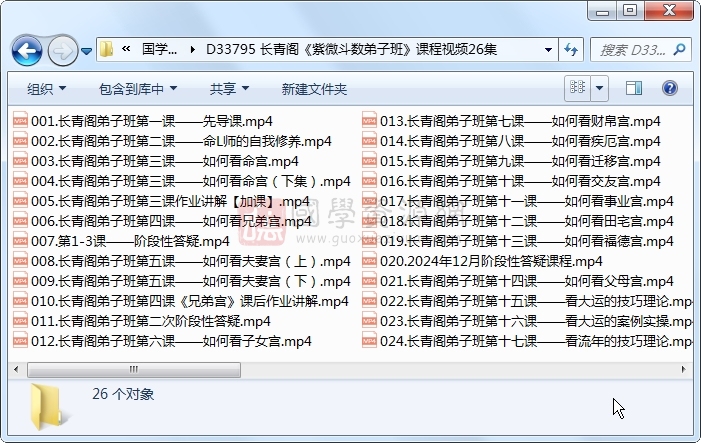Select file name 024 看流年的技巧理论
This screenshot has width=701, height=443.
536,342
